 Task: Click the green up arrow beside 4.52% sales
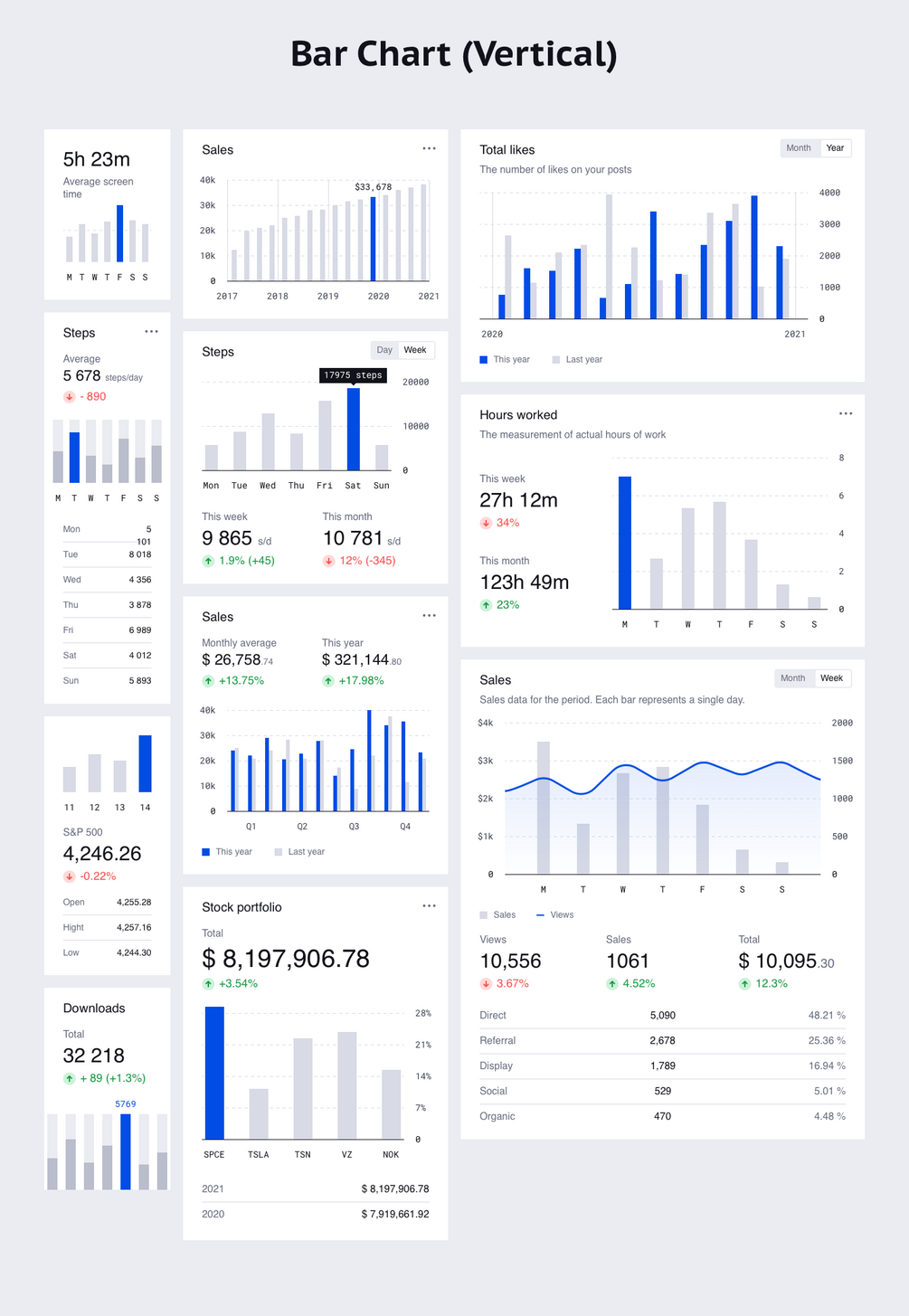click(x=612, y=984)
